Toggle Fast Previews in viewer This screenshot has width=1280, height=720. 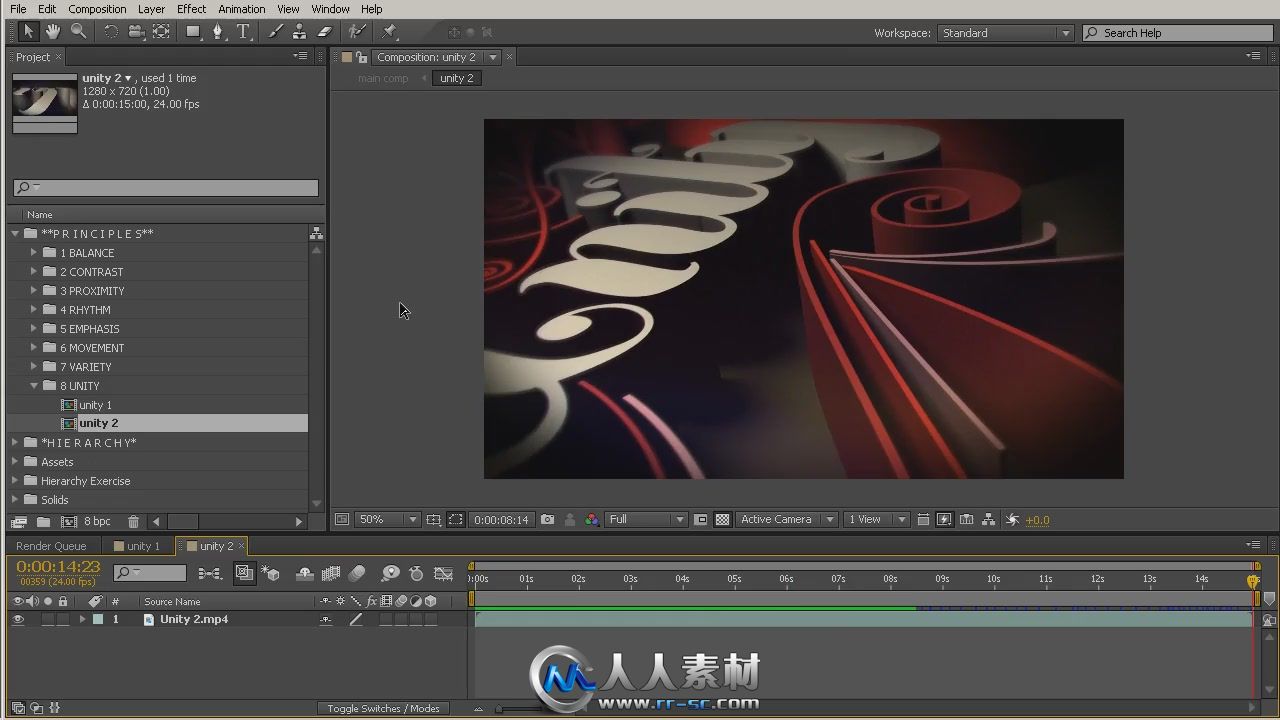(944, 519)
